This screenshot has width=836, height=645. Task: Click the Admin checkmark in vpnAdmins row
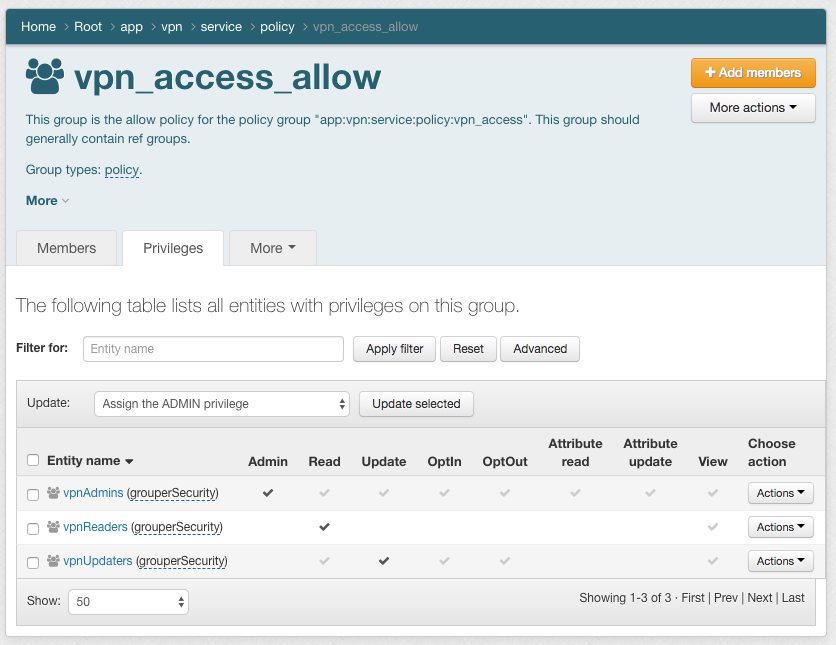click(x=267, y=493)
